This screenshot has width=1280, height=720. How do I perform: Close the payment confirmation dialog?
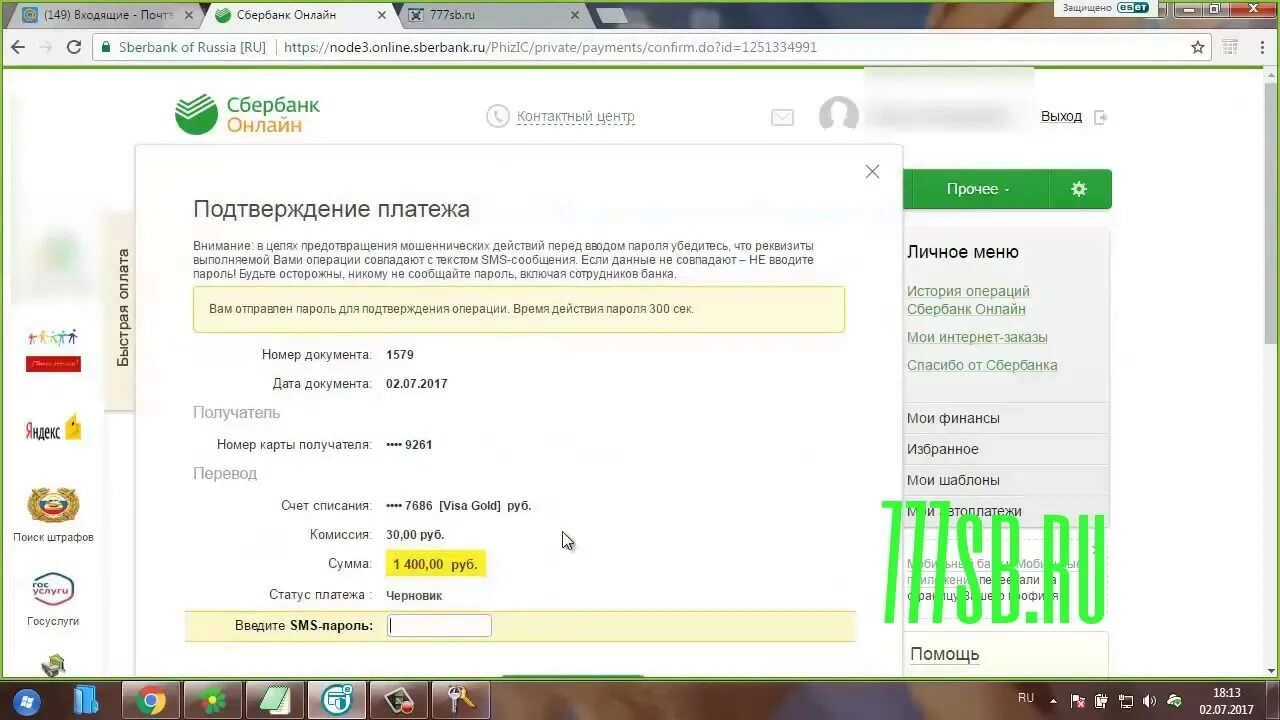pyautogui.click(x=872, y=172)
